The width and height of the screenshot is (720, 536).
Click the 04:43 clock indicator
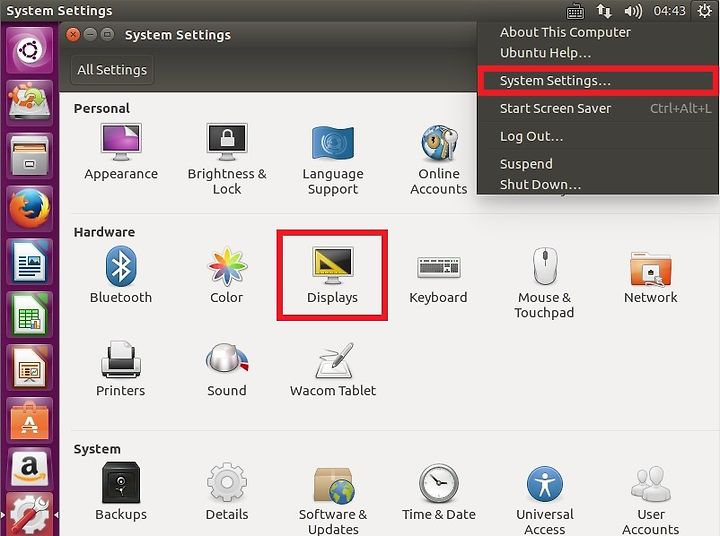[669, 11]
